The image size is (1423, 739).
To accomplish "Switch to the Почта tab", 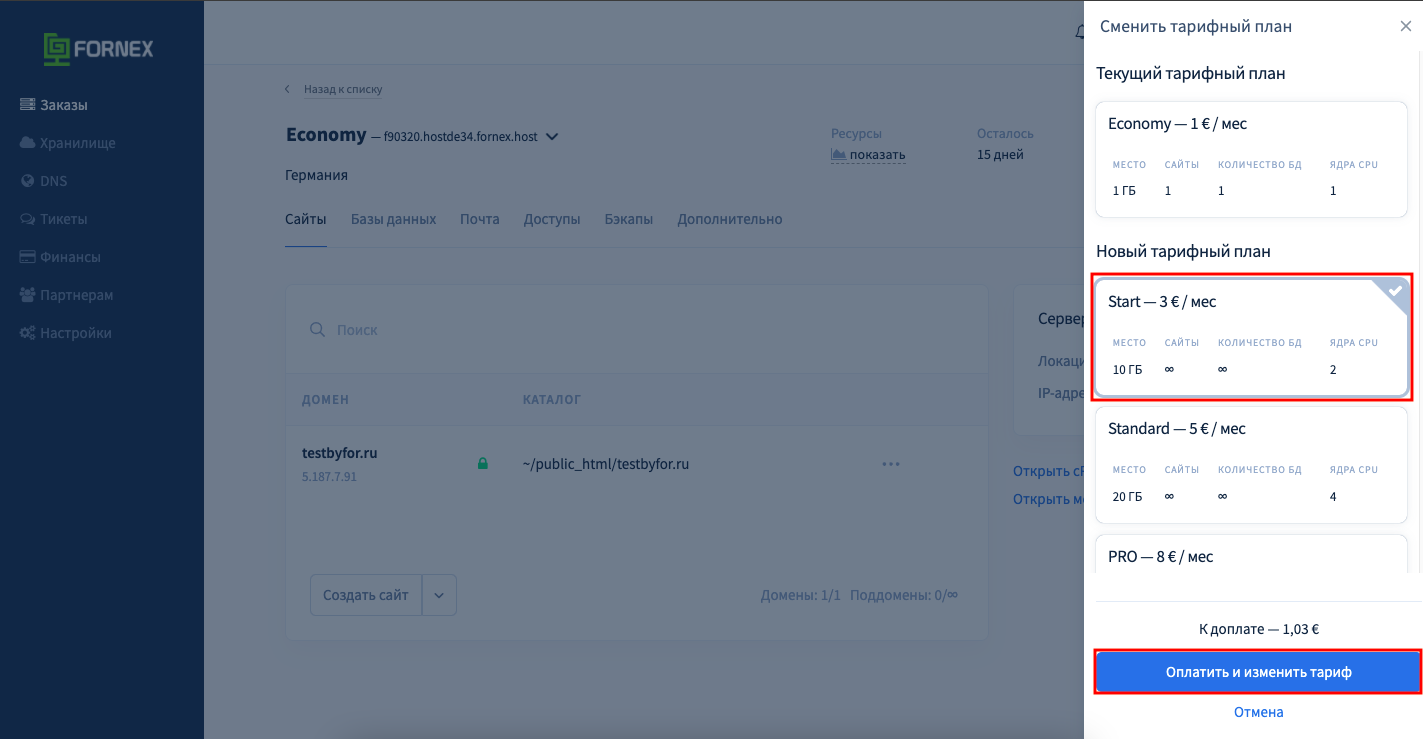I will (479, 219).
